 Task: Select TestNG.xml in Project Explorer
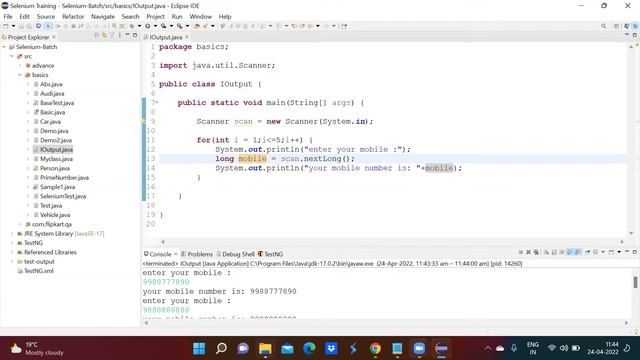[x=38, y=271]
